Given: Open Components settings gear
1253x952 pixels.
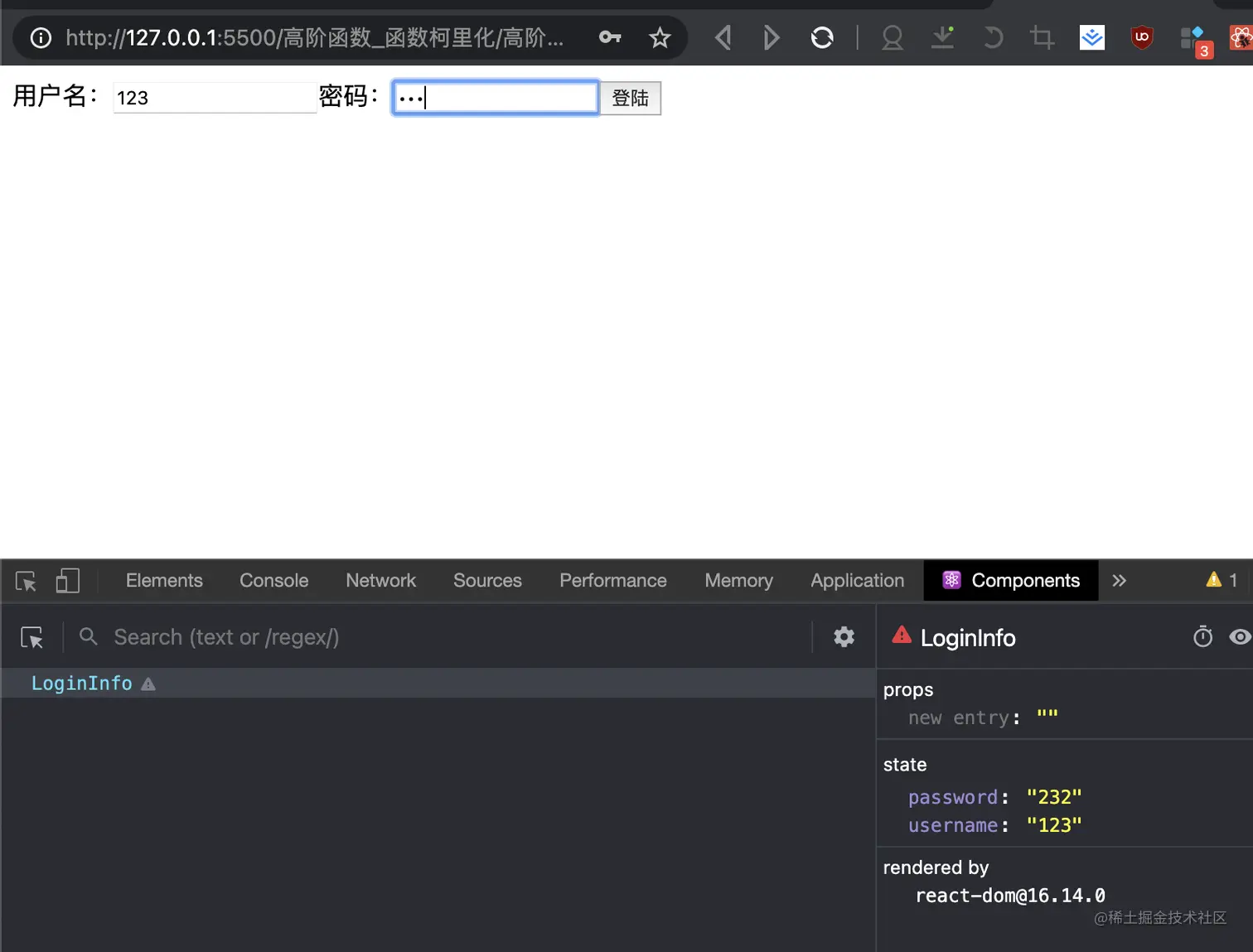Looking at the screenshot, I should coord(844,636).
